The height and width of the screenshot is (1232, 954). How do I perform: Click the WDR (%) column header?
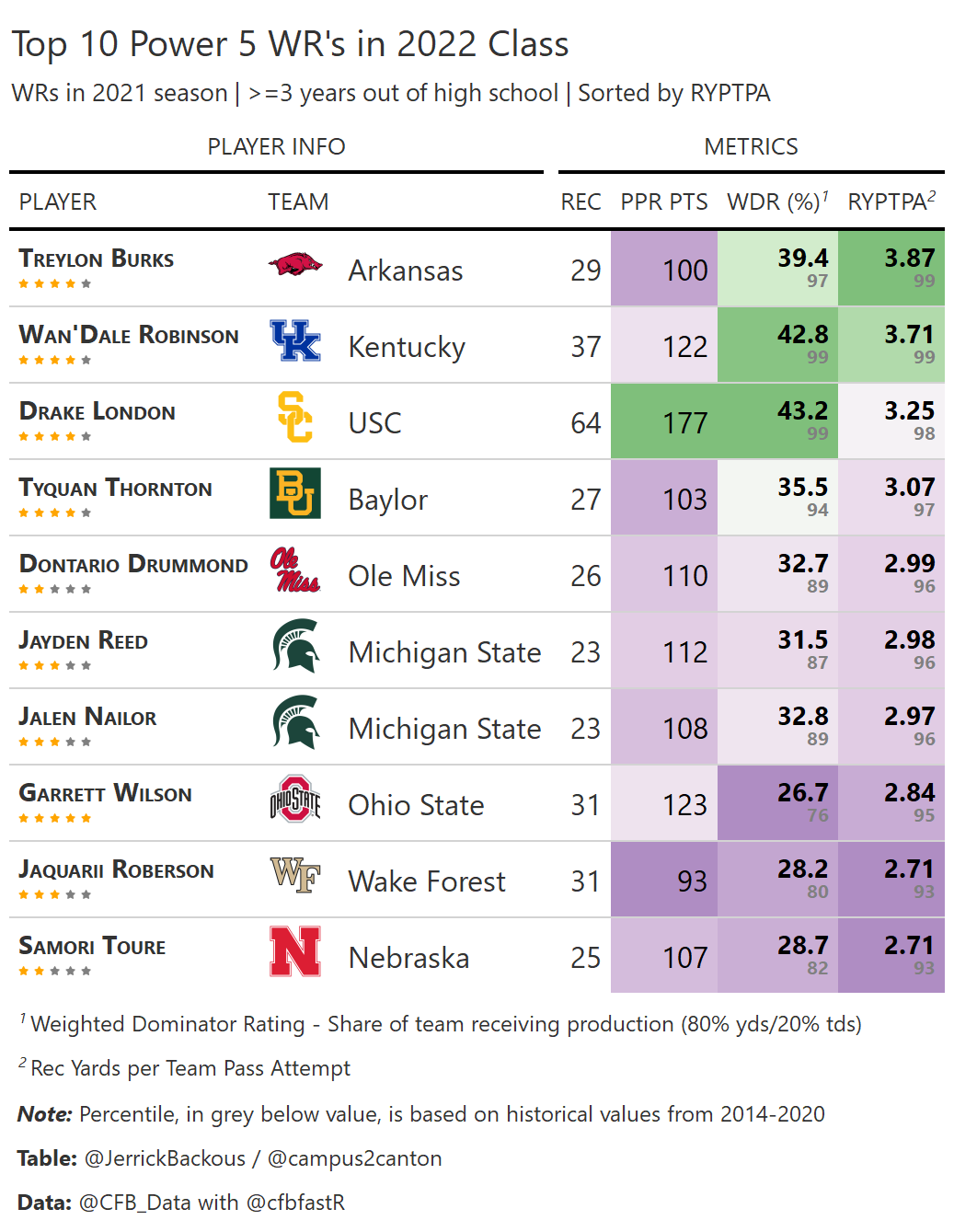(776, 201)
